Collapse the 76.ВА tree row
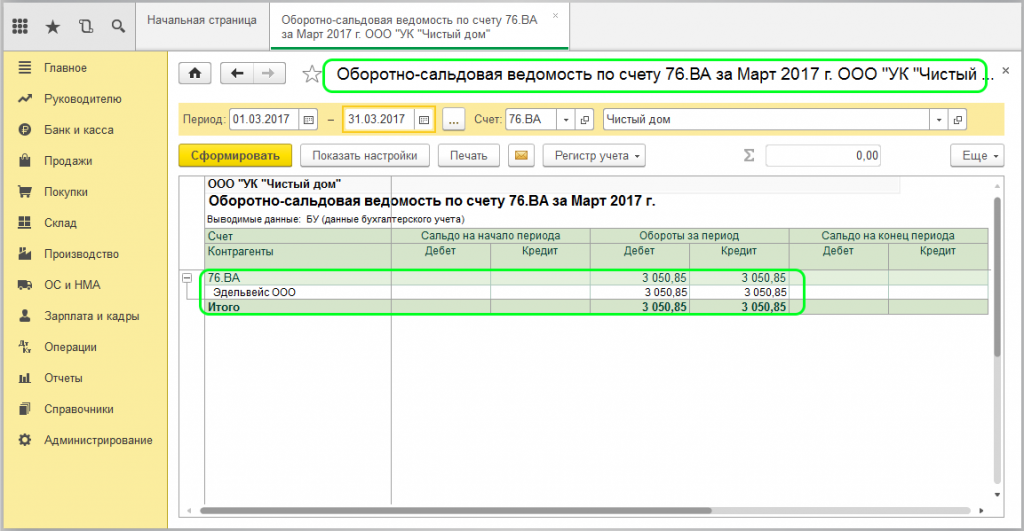Viewport: 1024px width, 531px height. [x=187, y=277]
